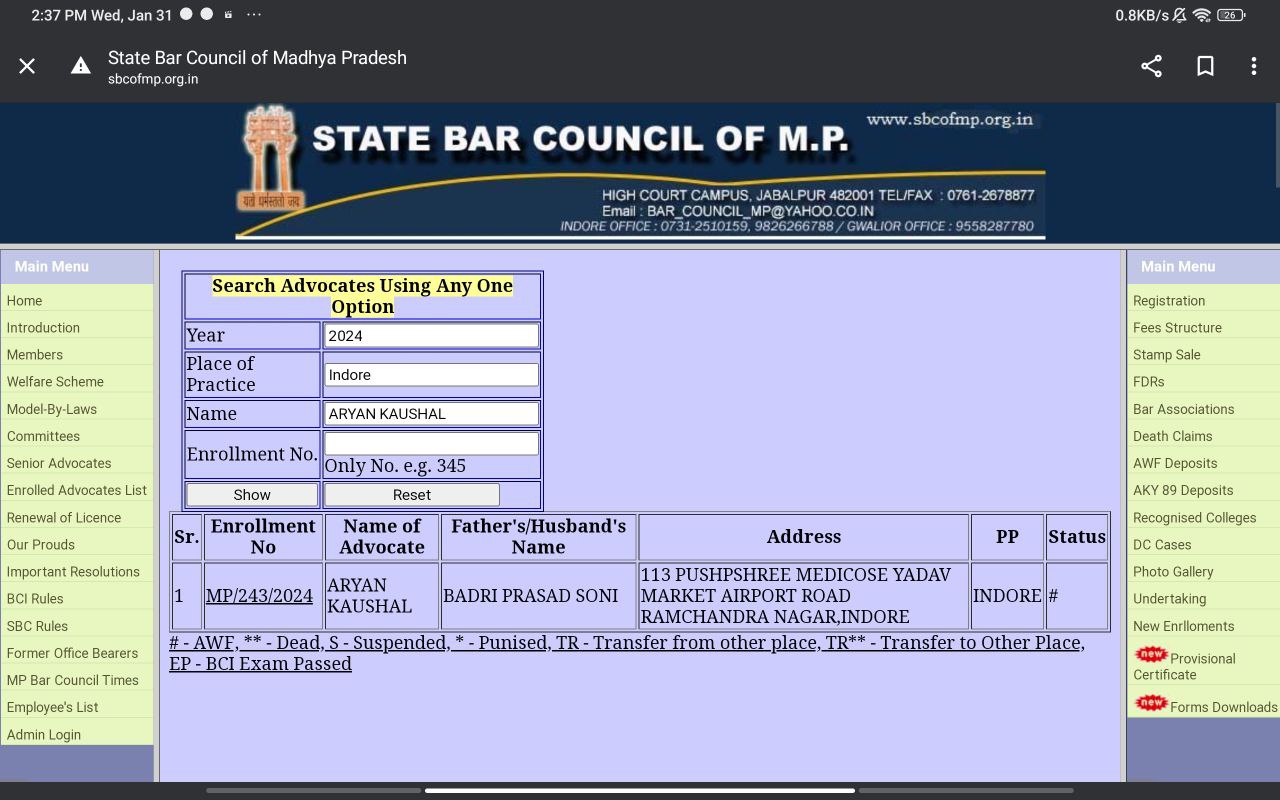Open Senior Advocates page
The height and width of the screenshot is (800, 1280).
point(59,463)
